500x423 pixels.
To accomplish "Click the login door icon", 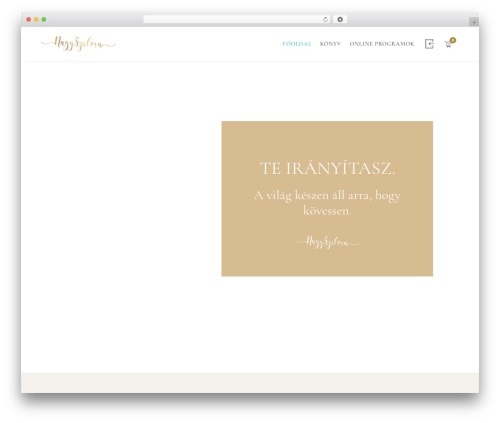I will point(429,44).
